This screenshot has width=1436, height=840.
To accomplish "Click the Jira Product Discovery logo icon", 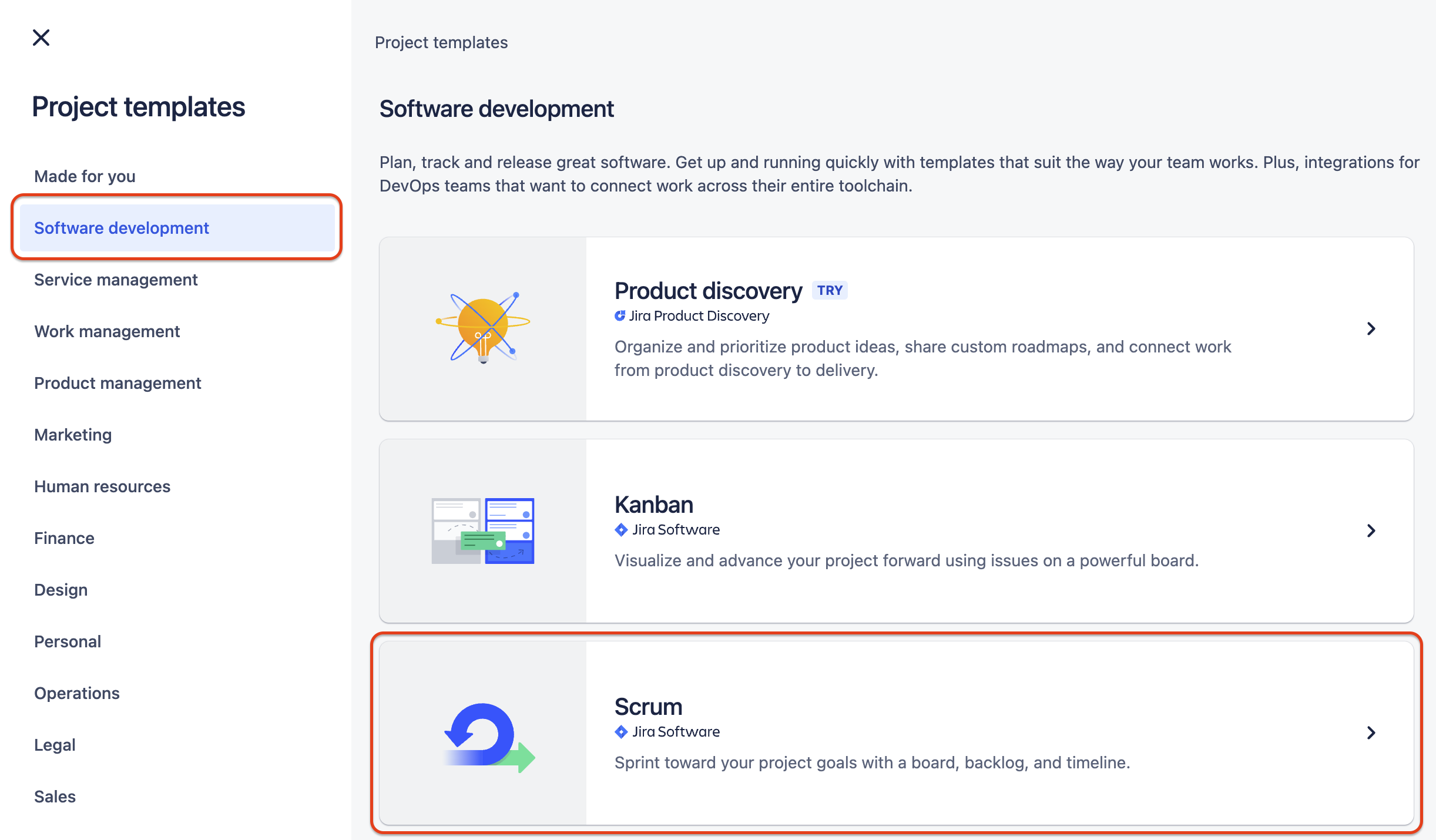I will point(620,315).
